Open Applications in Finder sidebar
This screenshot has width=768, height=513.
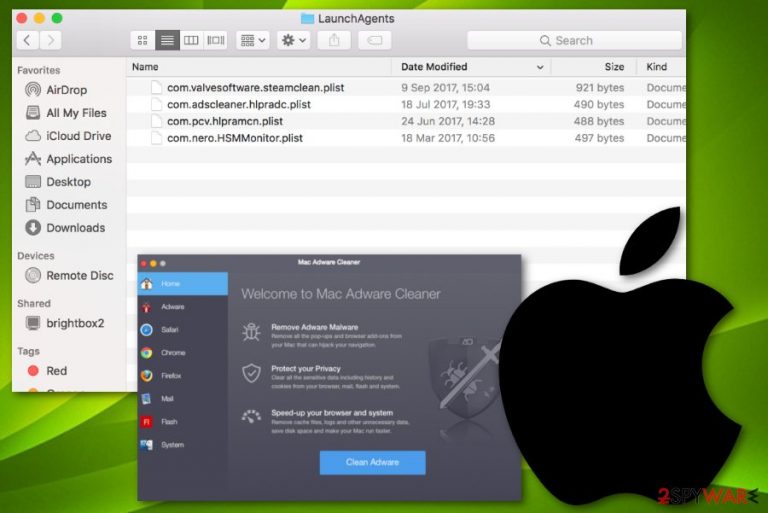[69, 159]
